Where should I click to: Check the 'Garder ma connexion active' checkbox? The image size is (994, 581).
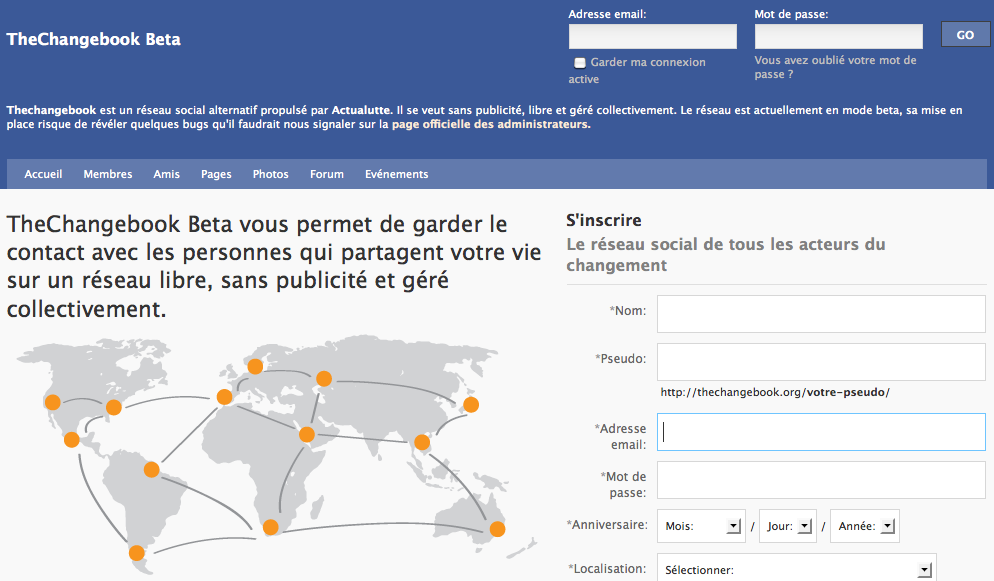click(580, 63)
